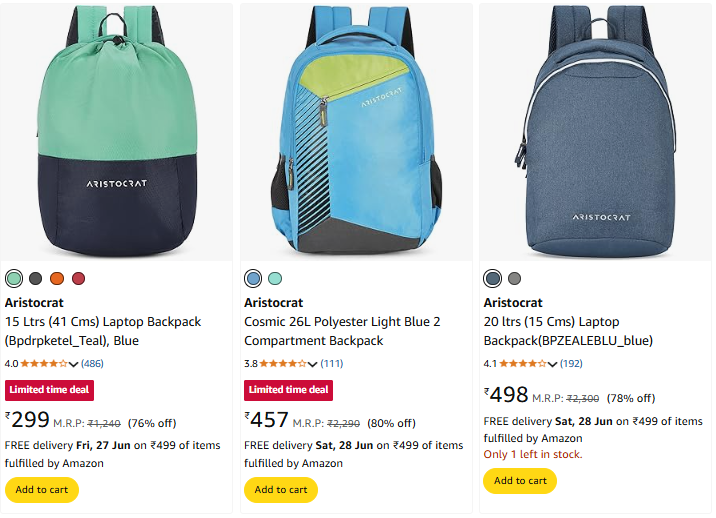Viewport: 716px width, 518px height.
Task: Select the teal color swatch on first backpack
Action: (14, 278)
